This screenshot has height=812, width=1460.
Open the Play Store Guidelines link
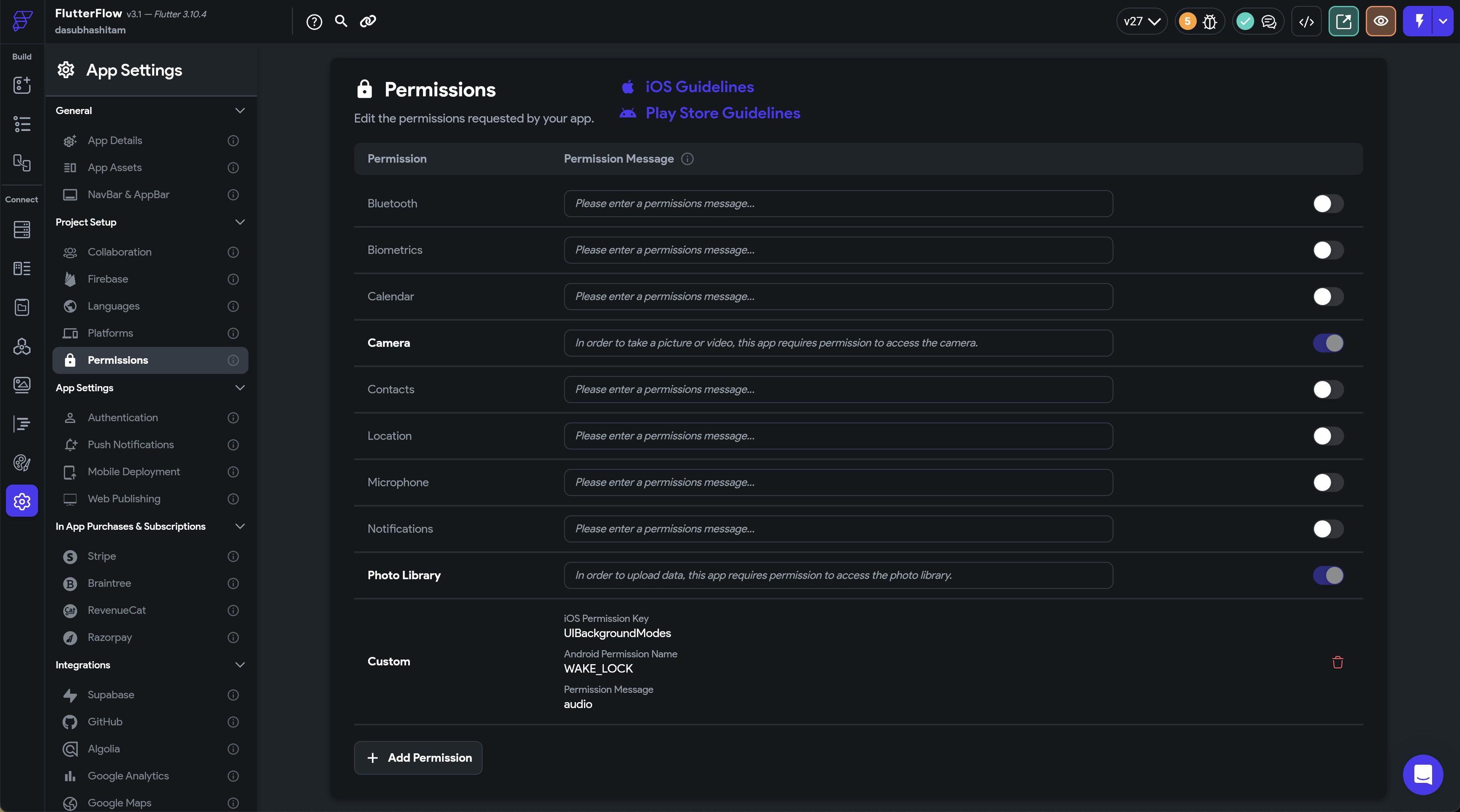tap(723, 113)
